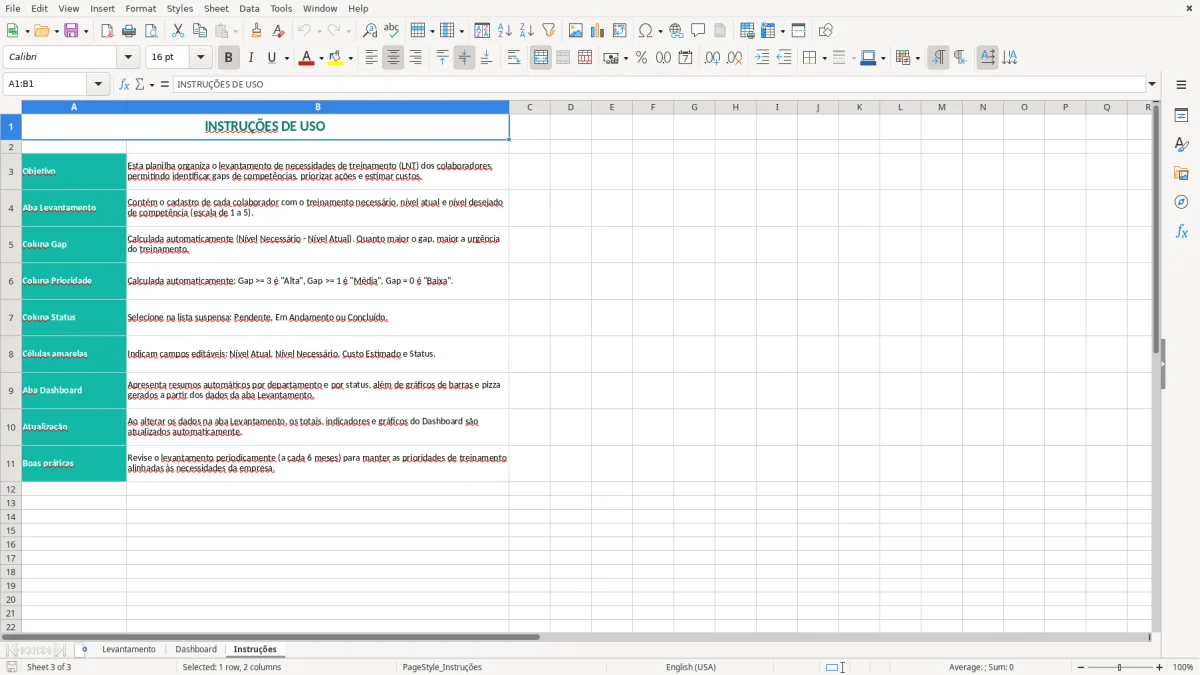Align text right
This screenshot has height=675, width=1200.
click(415, 58)
